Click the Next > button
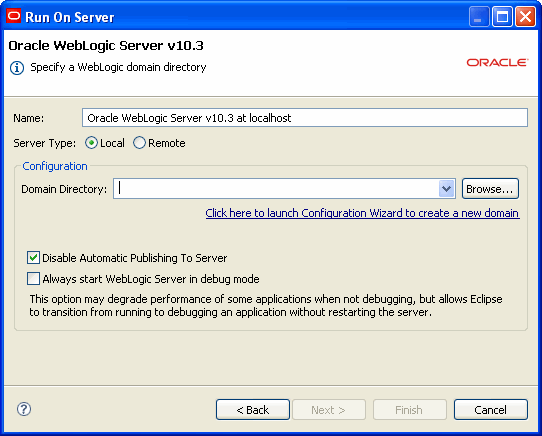Image resolution: width=542 pixels, height=436 pixels. point(329,410)
